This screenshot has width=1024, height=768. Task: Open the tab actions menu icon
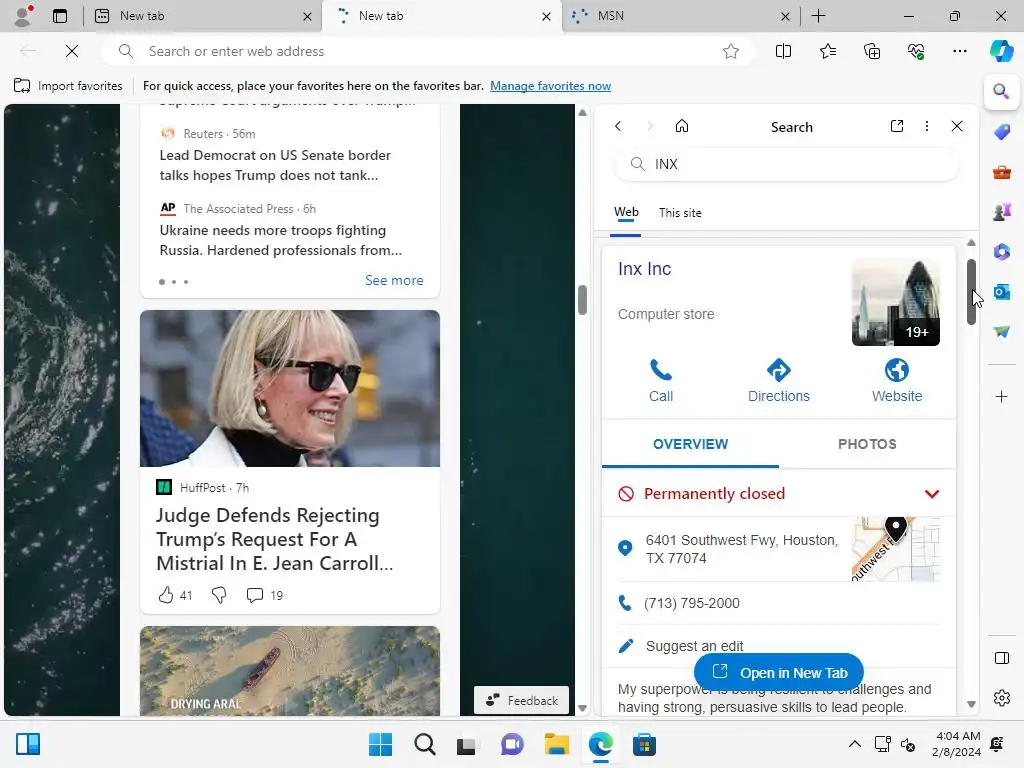(x=59, y=16)
